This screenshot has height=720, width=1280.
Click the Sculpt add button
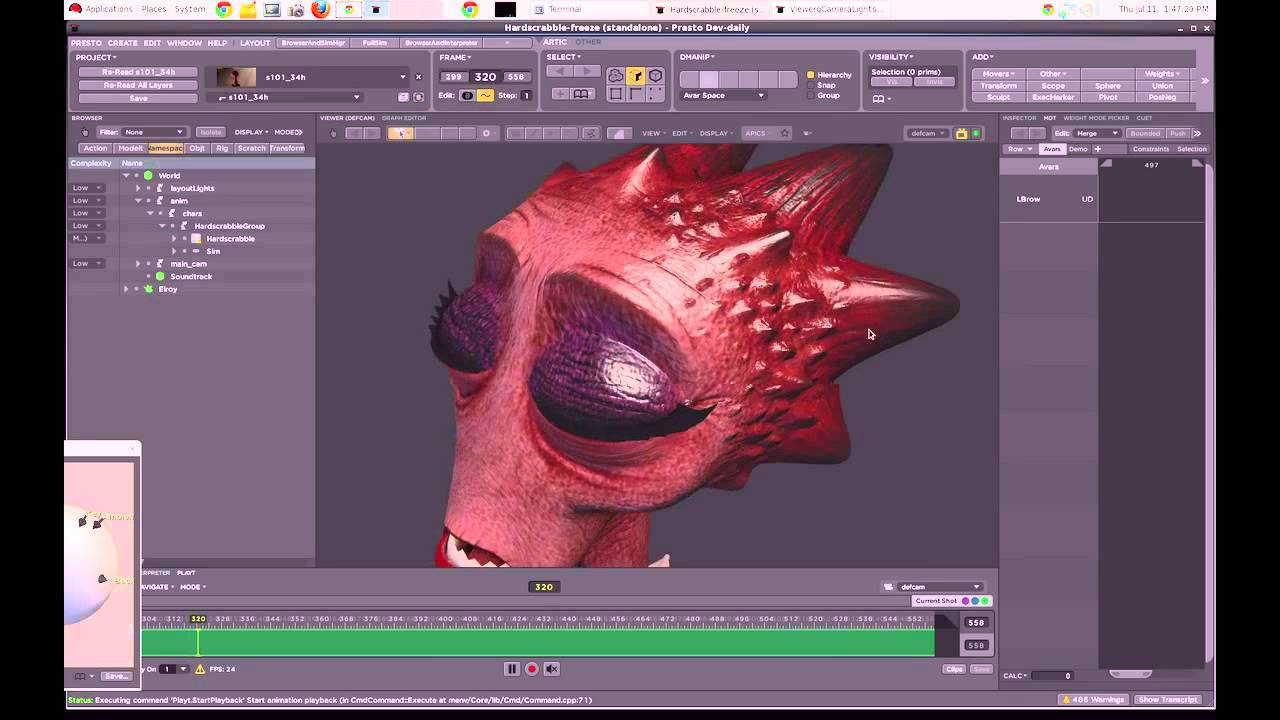(x=998, y=97)
